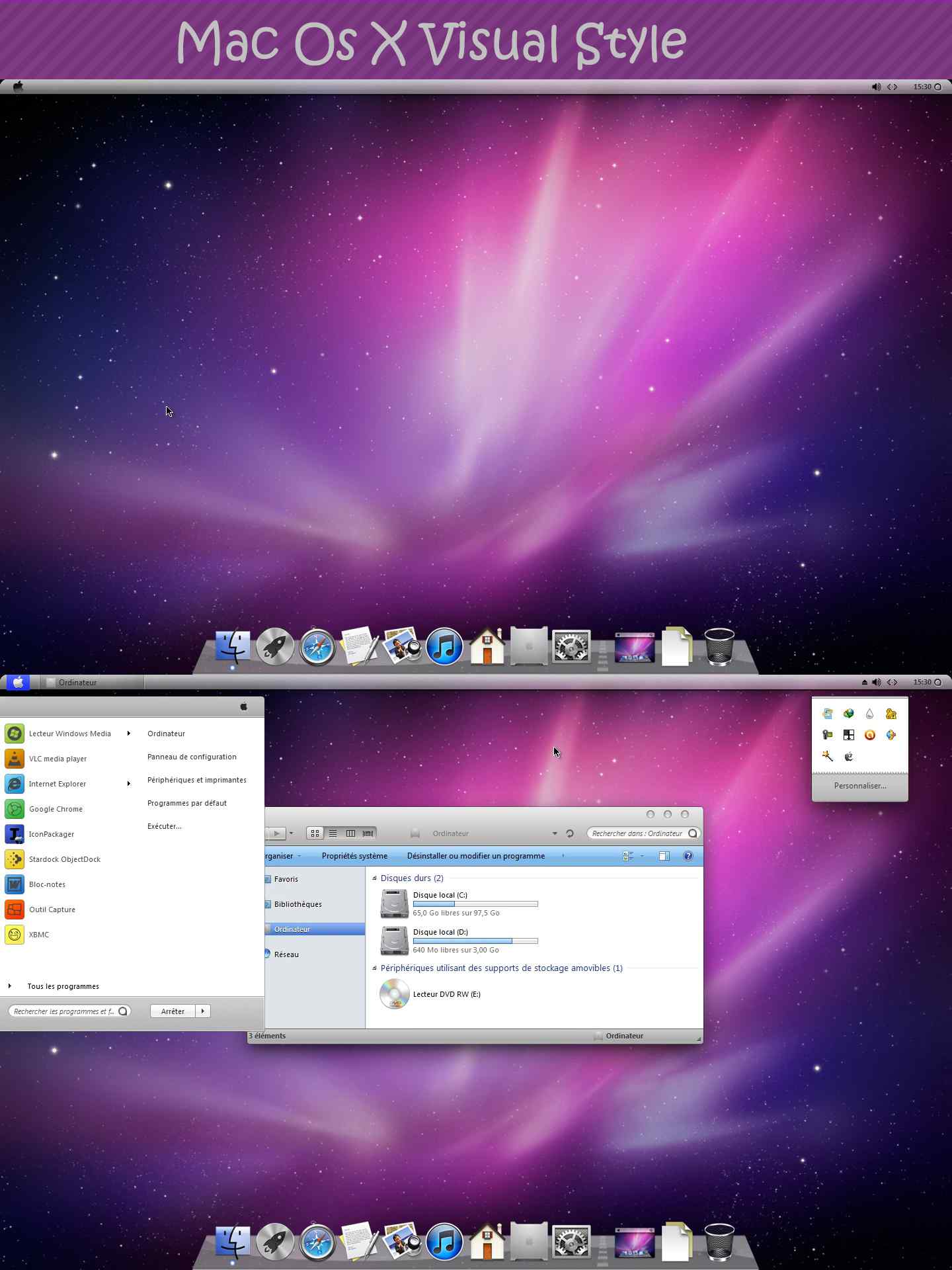Click the forward arrow button in Explorer
Image resolution: width=952 pixels, height=1270 pixels.
[276, 833]
